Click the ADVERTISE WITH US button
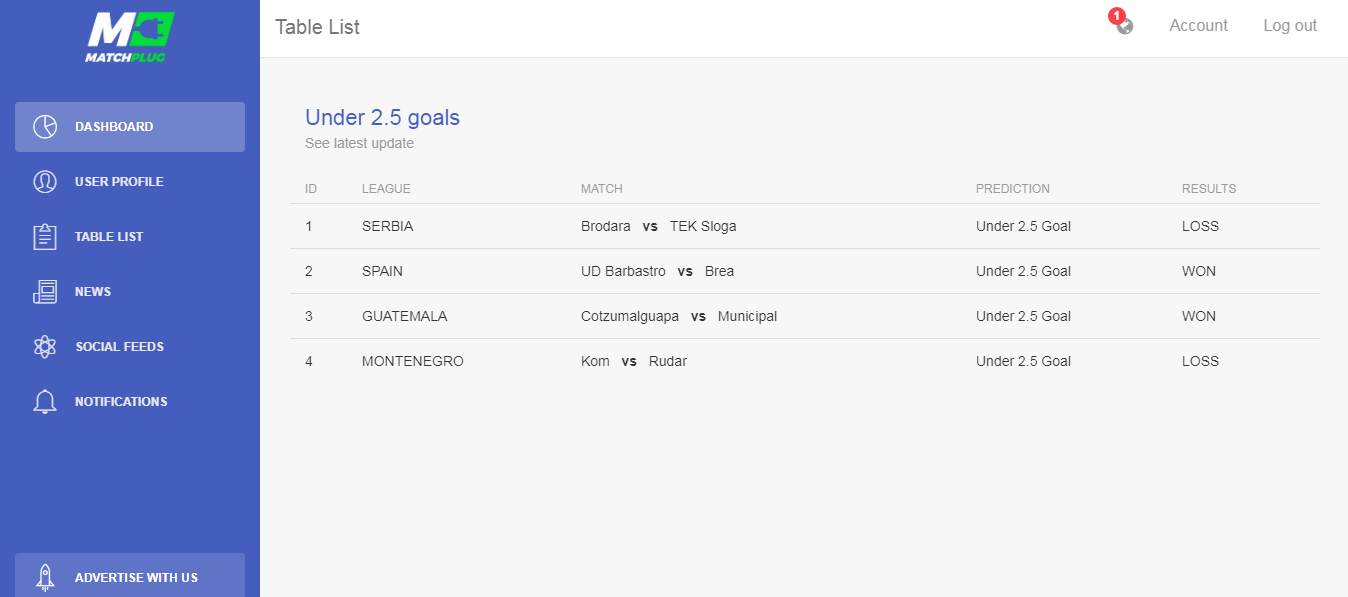The width and height of the screenshot is (1348, 597). coord(130,576)
